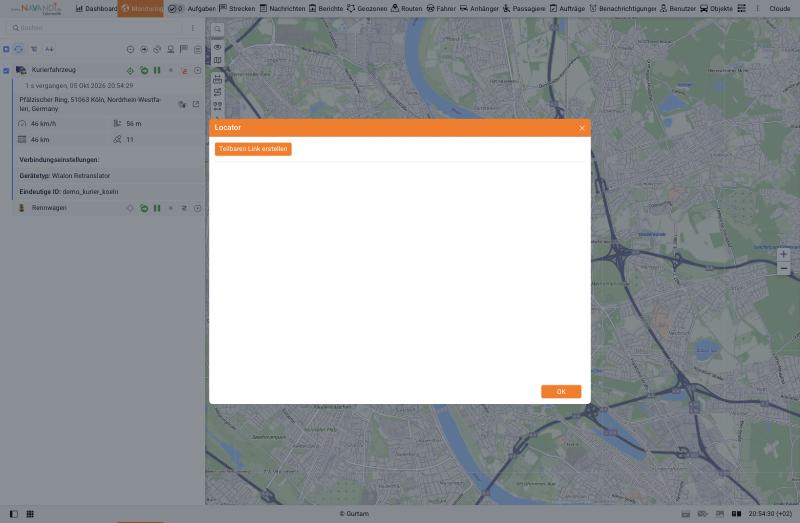
Task: Toggle the map visibility eye icon
Action: pyautogui.click(x=217, y=47)
